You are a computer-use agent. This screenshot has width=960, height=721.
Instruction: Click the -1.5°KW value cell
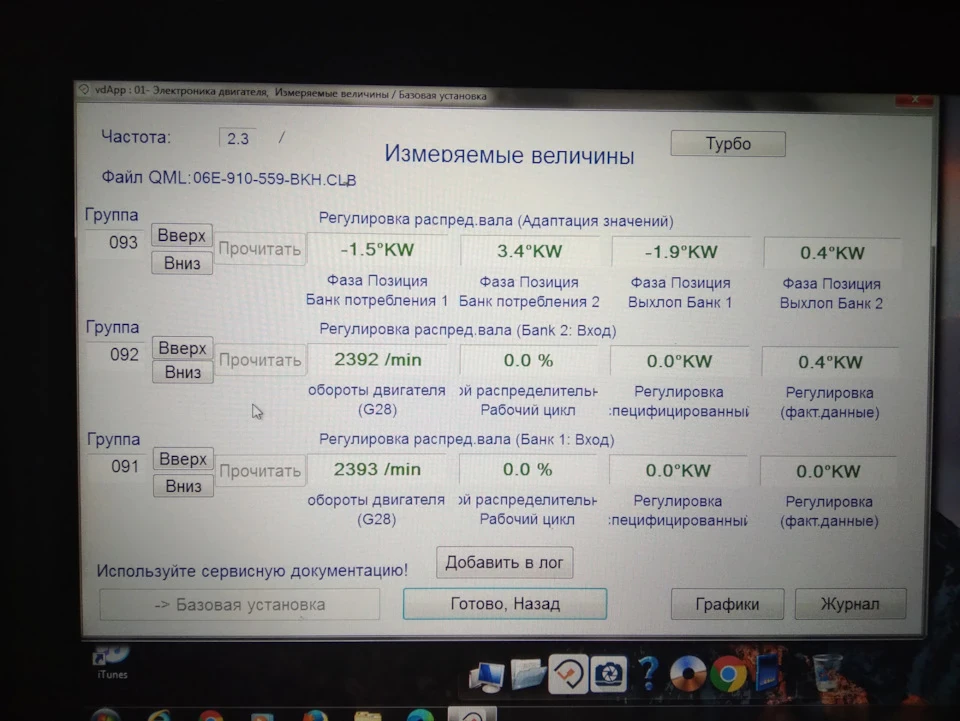point(377,250)
